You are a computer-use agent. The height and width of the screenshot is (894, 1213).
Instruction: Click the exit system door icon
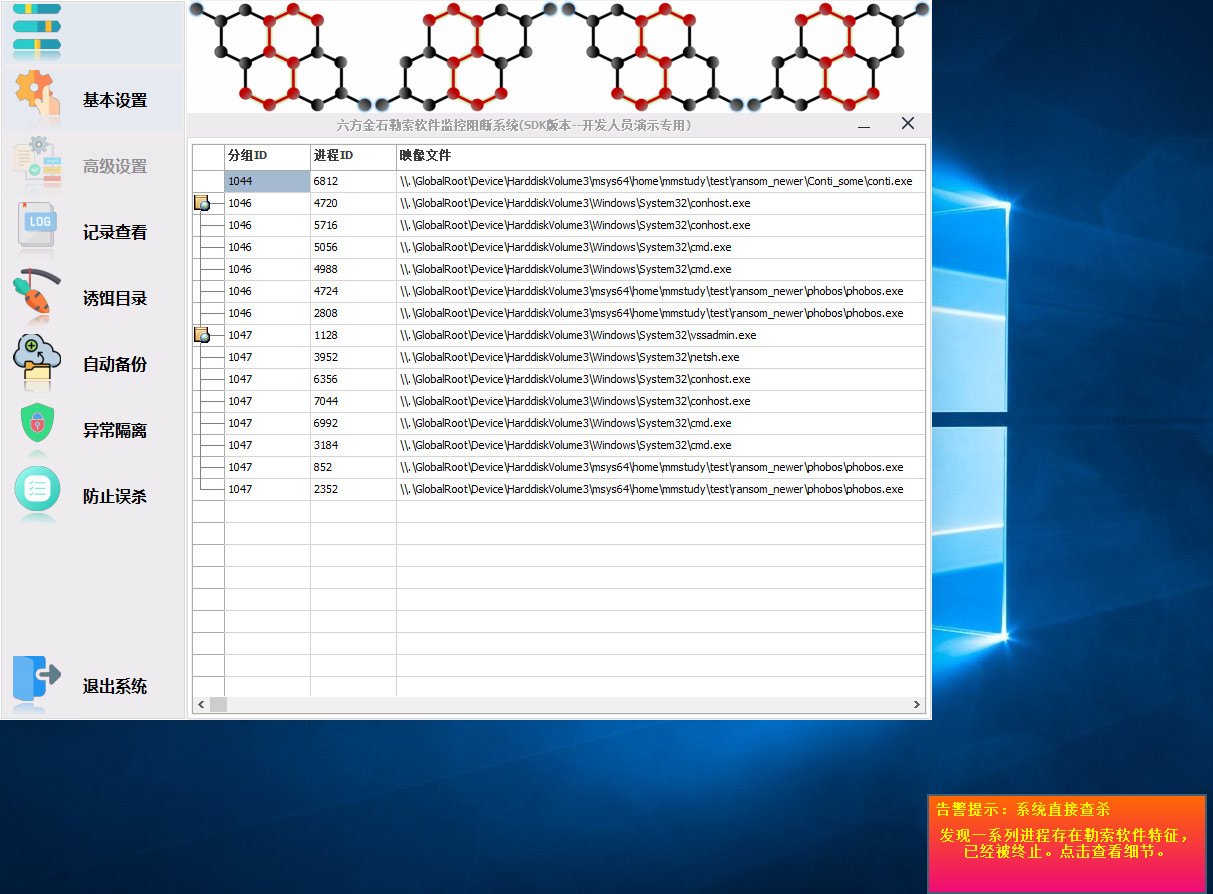[37, 682]
